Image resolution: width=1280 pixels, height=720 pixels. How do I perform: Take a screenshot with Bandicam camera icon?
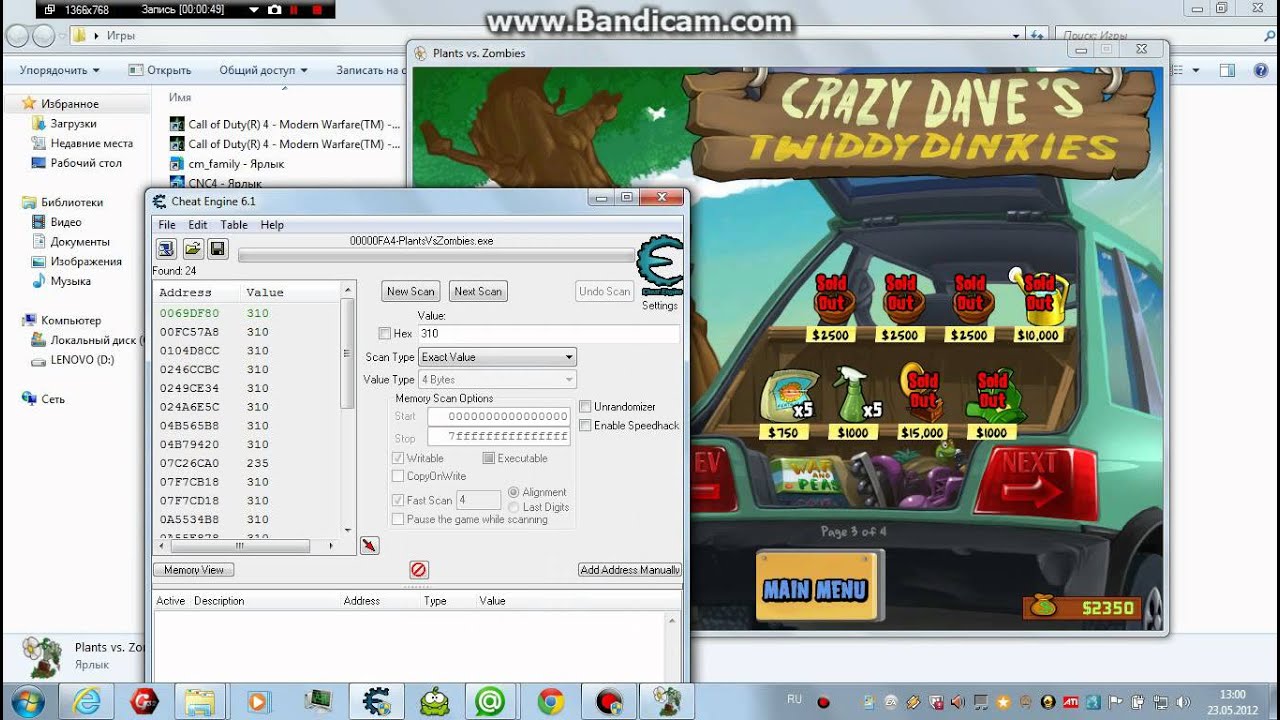click(274, 10)
